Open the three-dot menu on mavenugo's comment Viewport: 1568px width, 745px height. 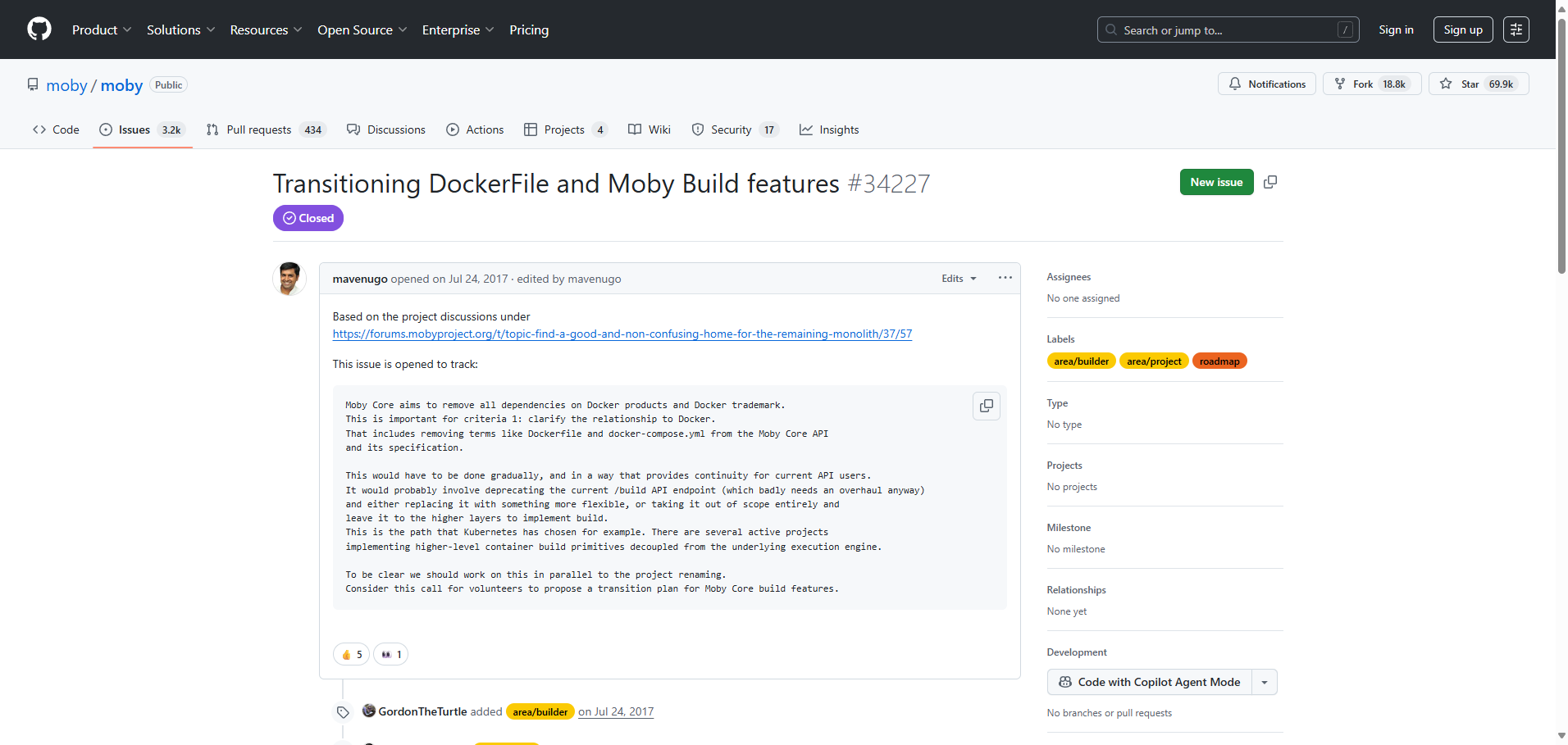pos(1005,278)
